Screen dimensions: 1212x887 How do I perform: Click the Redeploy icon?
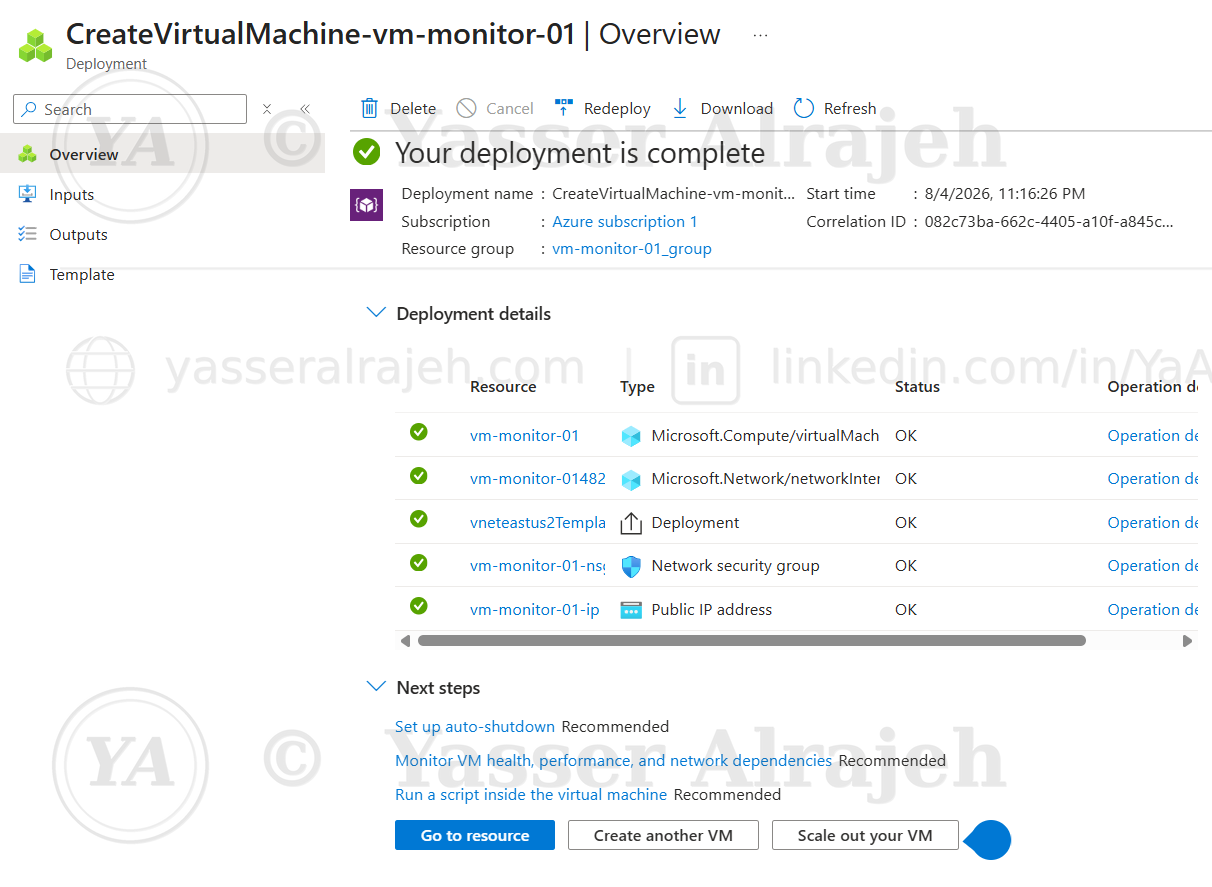564,108
